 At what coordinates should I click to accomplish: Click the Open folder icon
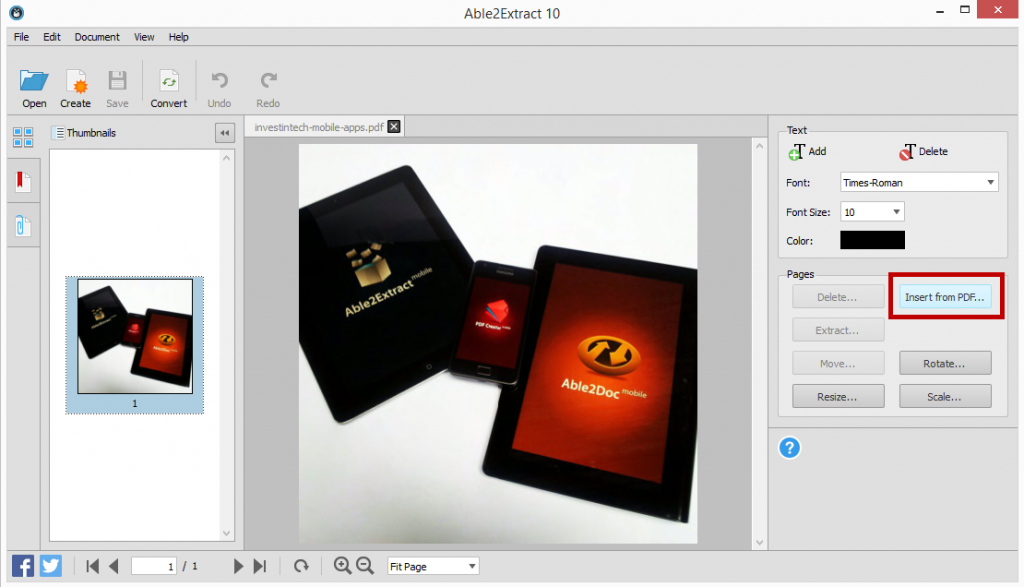34,81
